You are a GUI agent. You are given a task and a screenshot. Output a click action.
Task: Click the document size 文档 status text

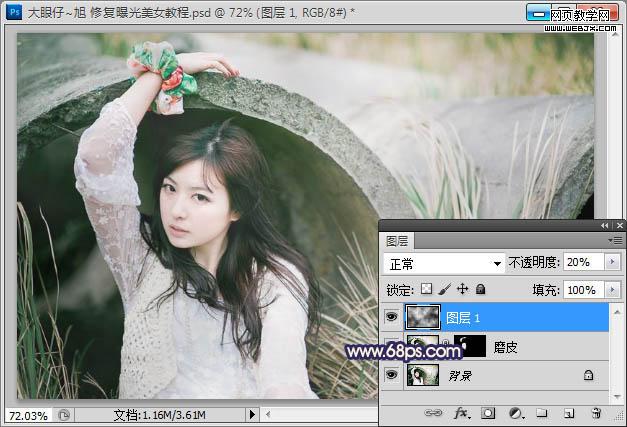[x=160, y=415]
